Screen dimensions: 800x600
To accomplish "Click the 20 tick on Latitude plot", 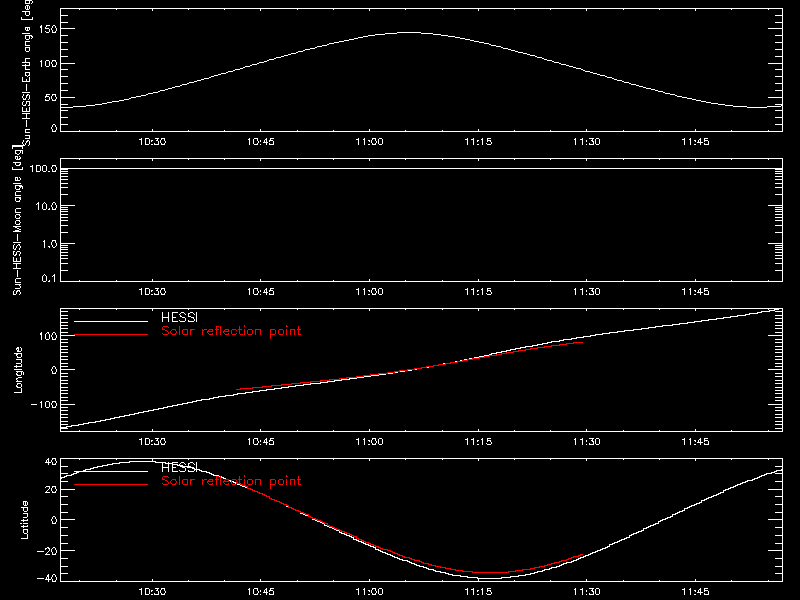I will pos(51,490).
